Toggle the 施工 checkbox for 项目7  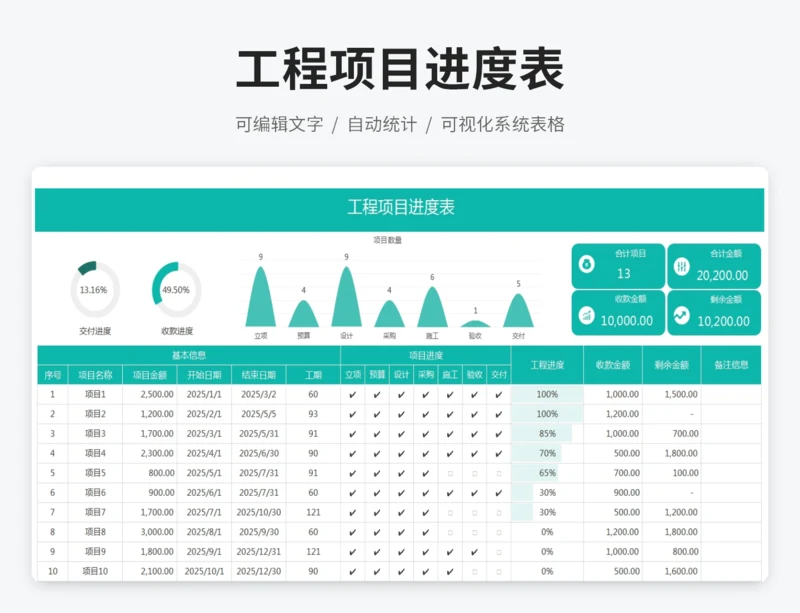(450, 513)
